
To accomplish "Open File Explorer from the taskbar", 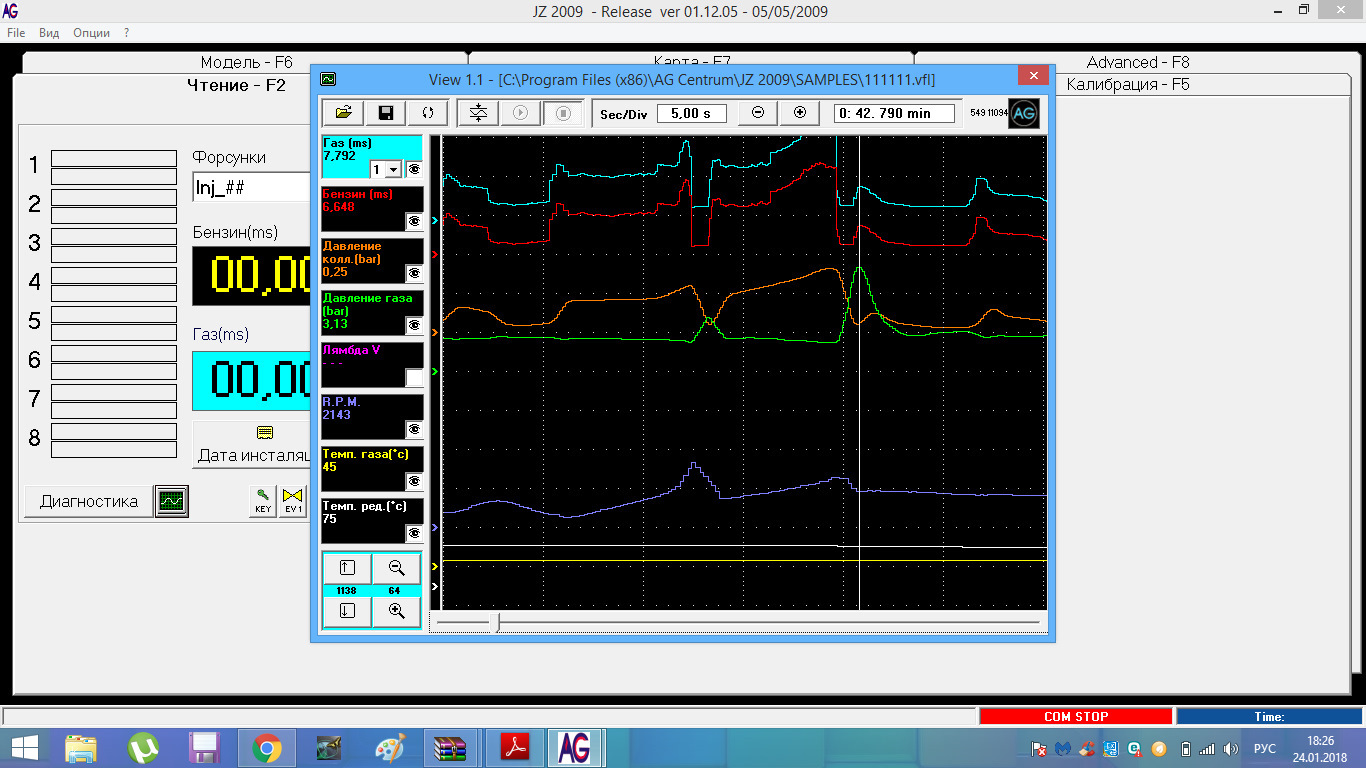I will pyautogui.click(x=82, y=748).
